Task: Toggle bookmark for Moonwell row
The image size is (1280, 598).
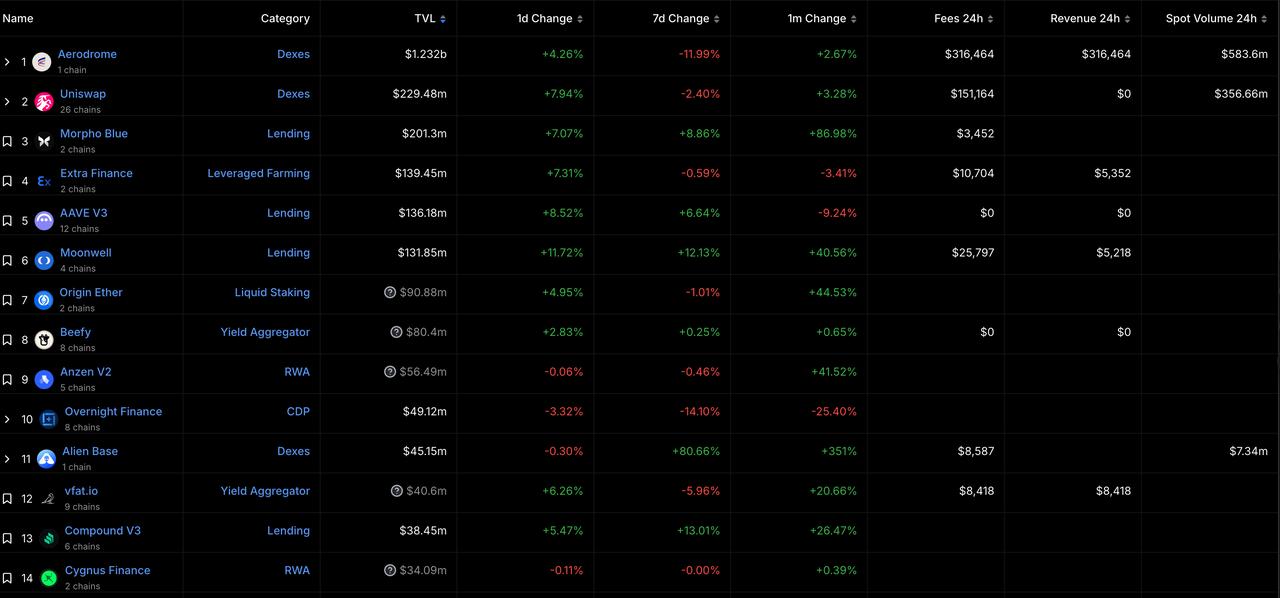Action: (x=7, y=261)
